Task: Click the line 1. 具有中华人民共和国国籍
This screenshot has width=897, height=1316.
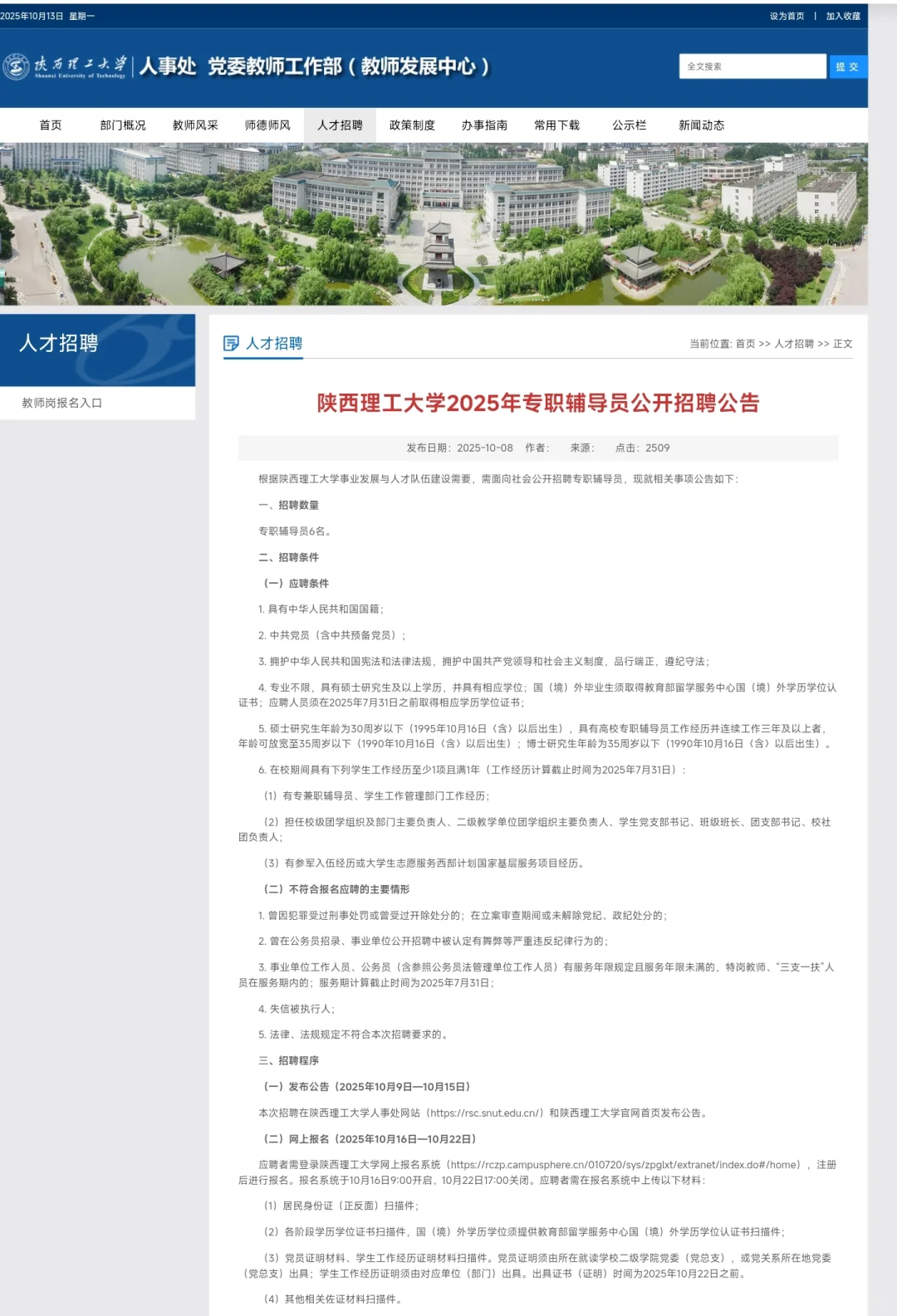Action: click(321, 609)
